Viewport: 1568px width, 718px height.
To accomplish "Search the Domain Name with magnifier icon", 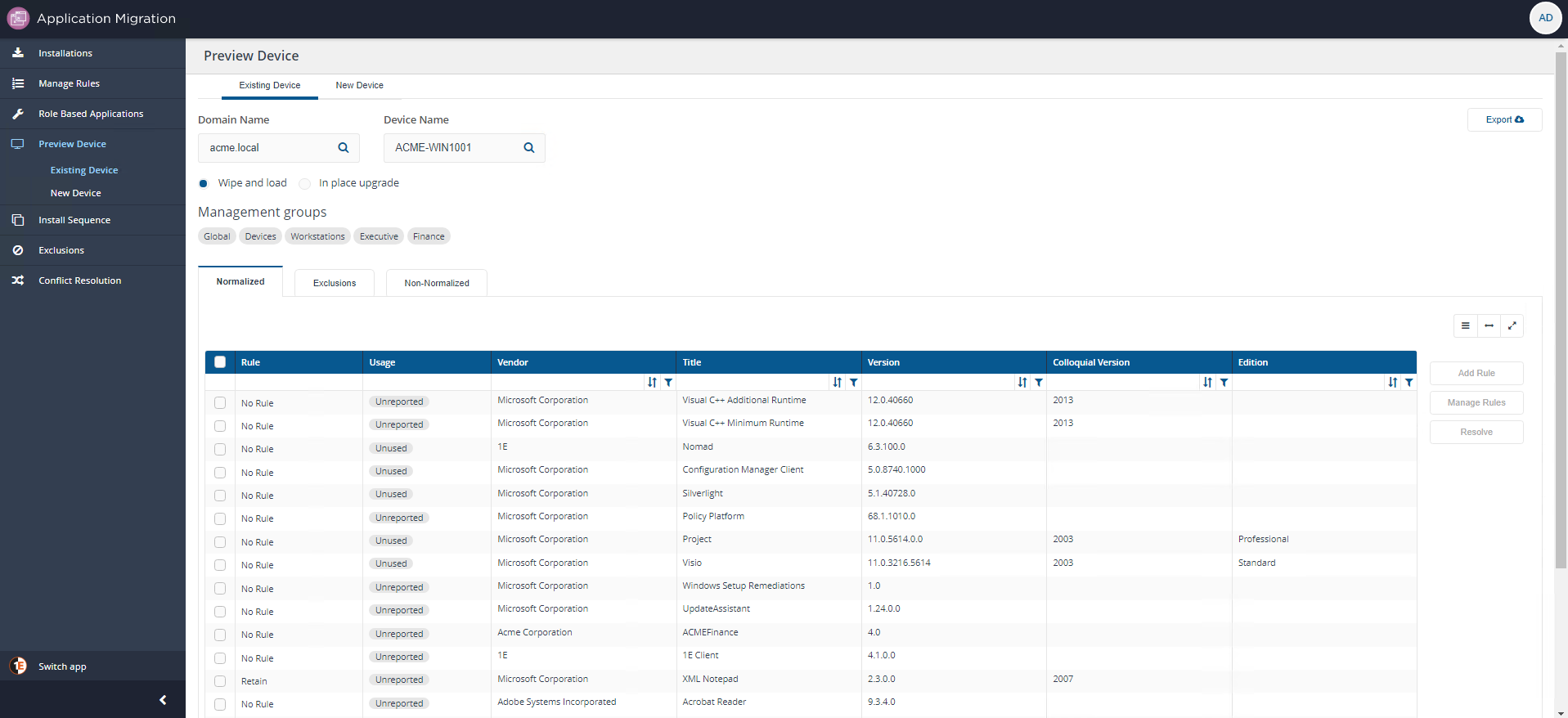I will (x=344, y=148).
